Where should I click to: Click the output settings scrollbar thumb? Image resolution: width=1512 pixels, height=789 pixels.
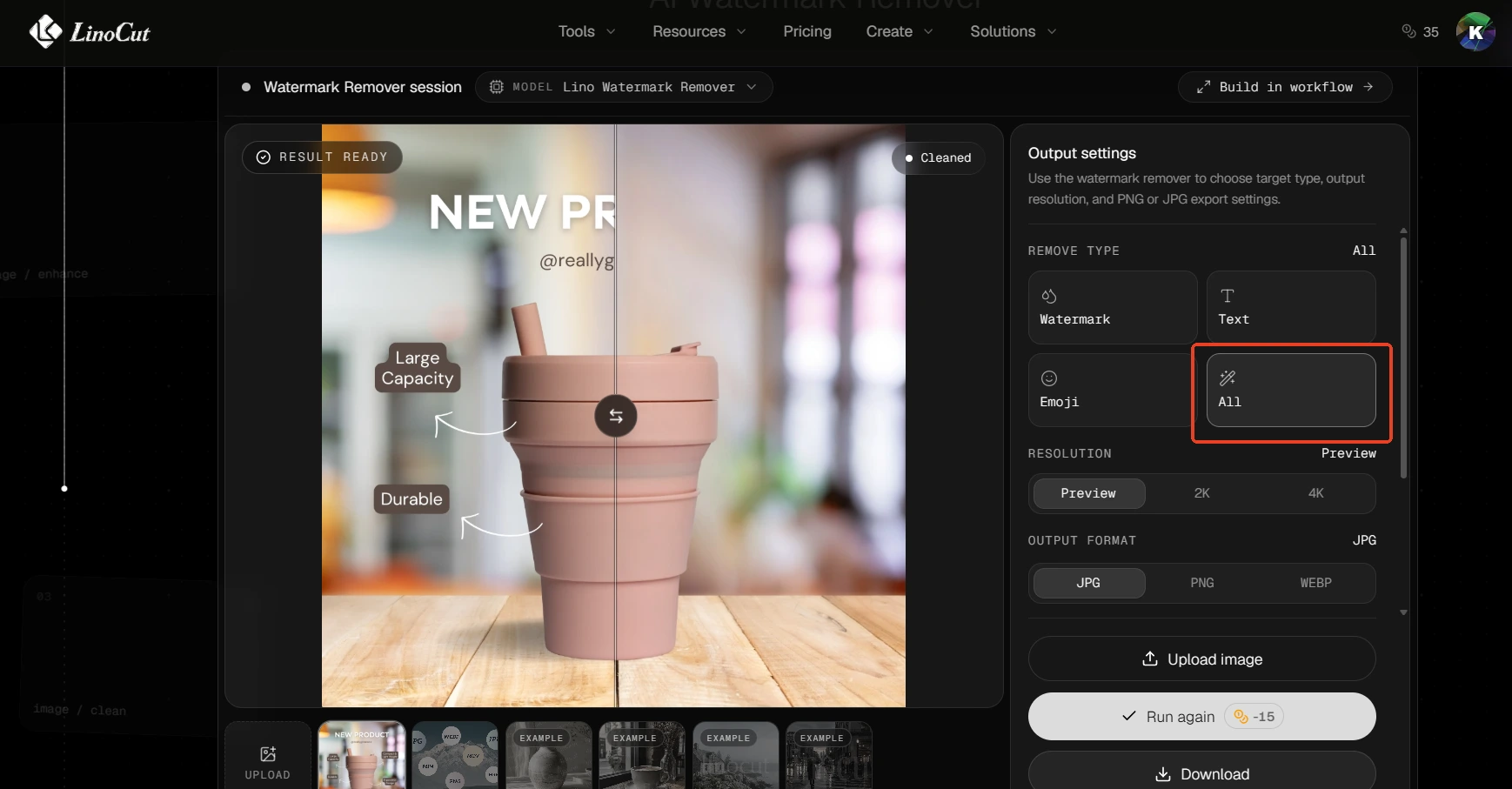click(1403, 357)
